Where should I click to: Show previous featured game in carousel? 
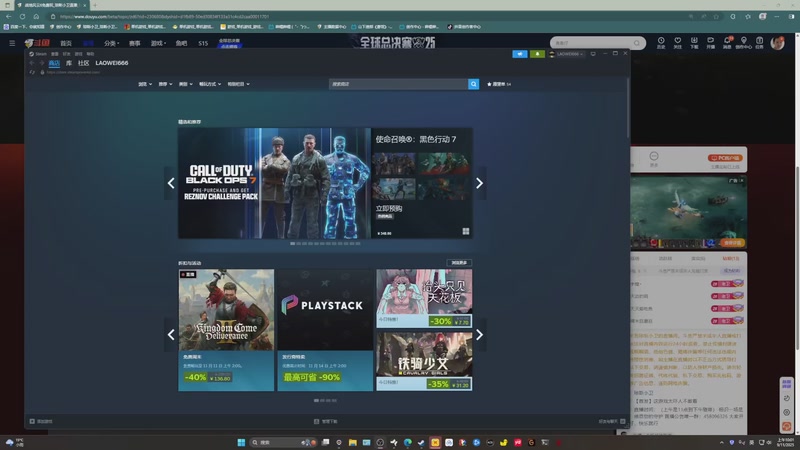(x=171, y=183)
